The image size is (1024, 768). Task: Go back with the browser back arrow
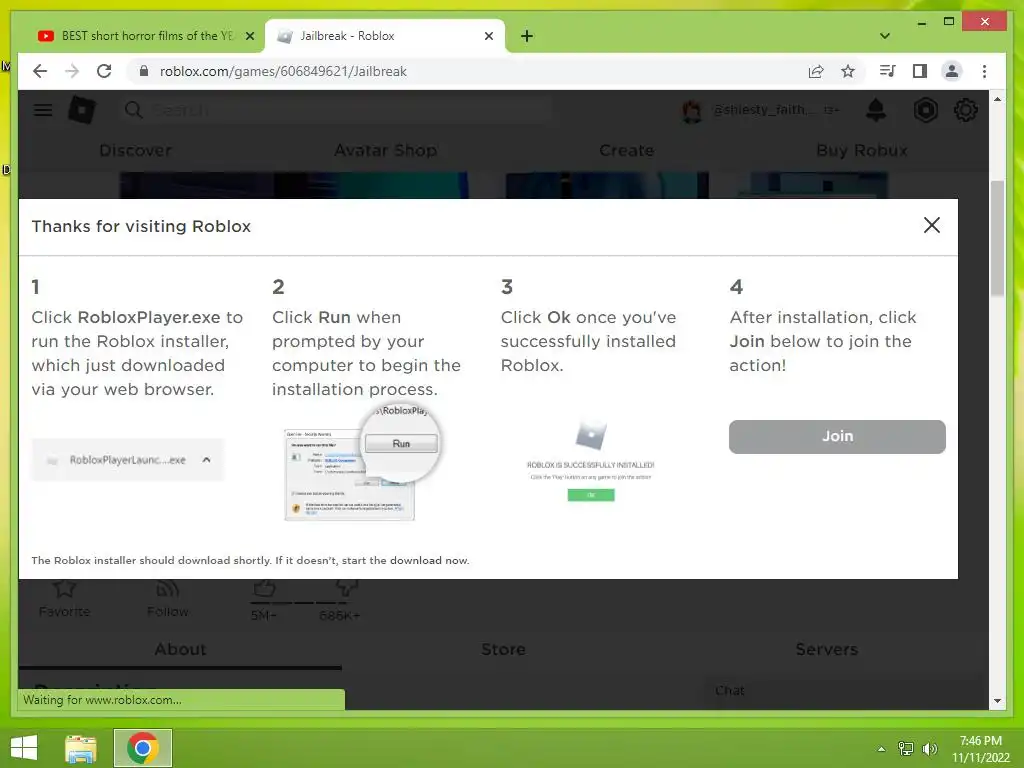(40, 71)
